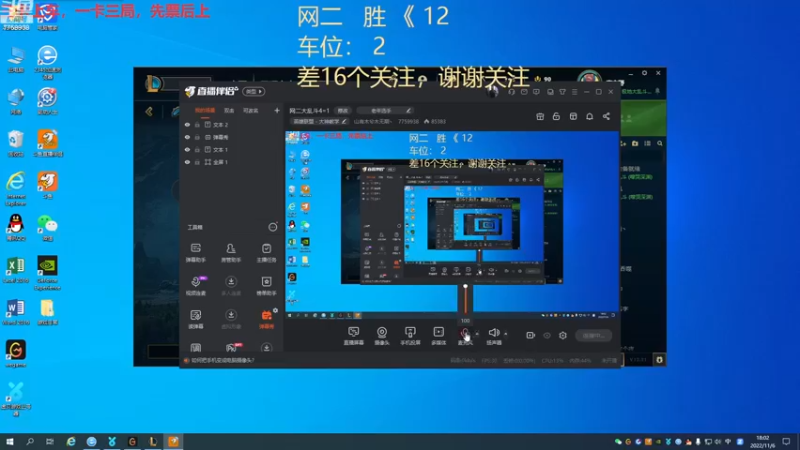800x450 pixels.
Task: Toggle the lock on the 文本 2 source
Action: click(197, 124)
